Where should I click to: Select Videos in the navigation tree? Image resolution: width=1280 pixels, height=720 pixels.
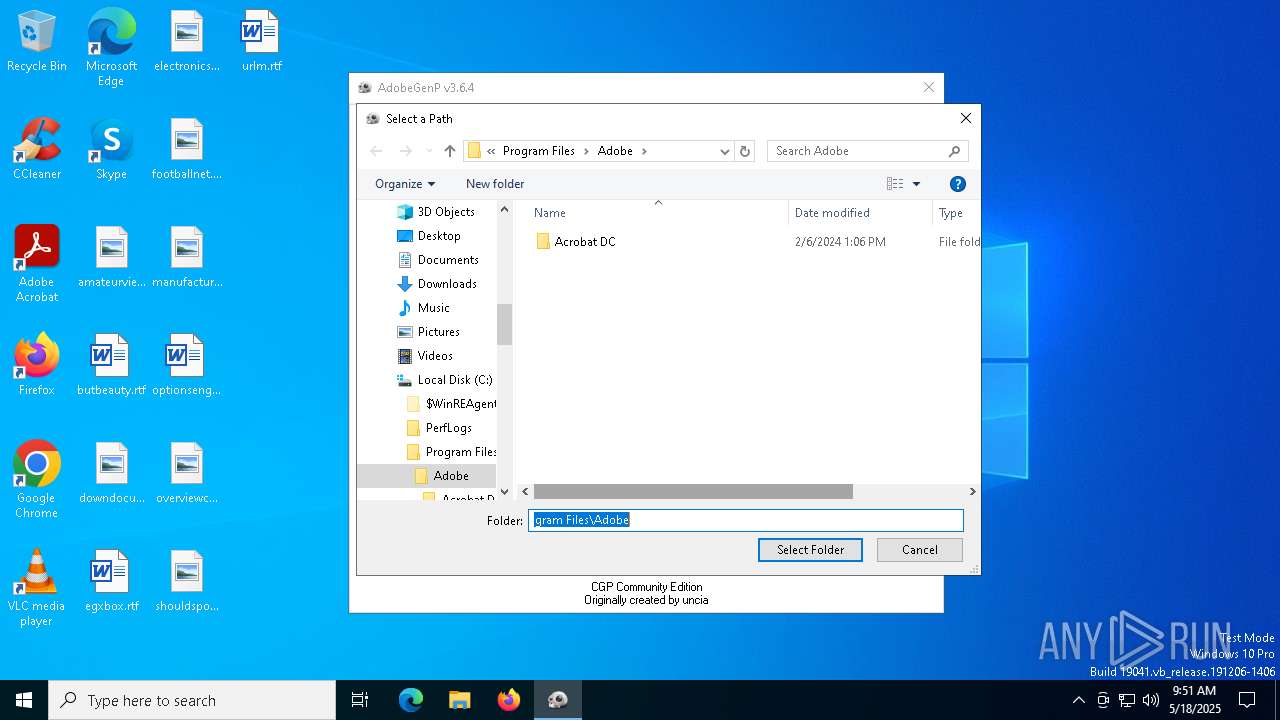(426, 356)
